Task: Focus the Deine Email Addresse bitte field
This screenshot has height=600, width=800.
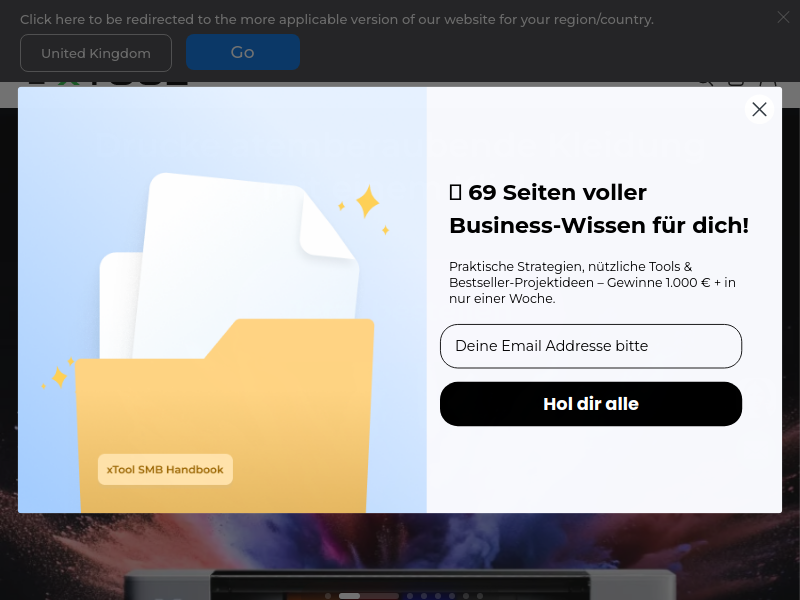Action: [591, 346]
